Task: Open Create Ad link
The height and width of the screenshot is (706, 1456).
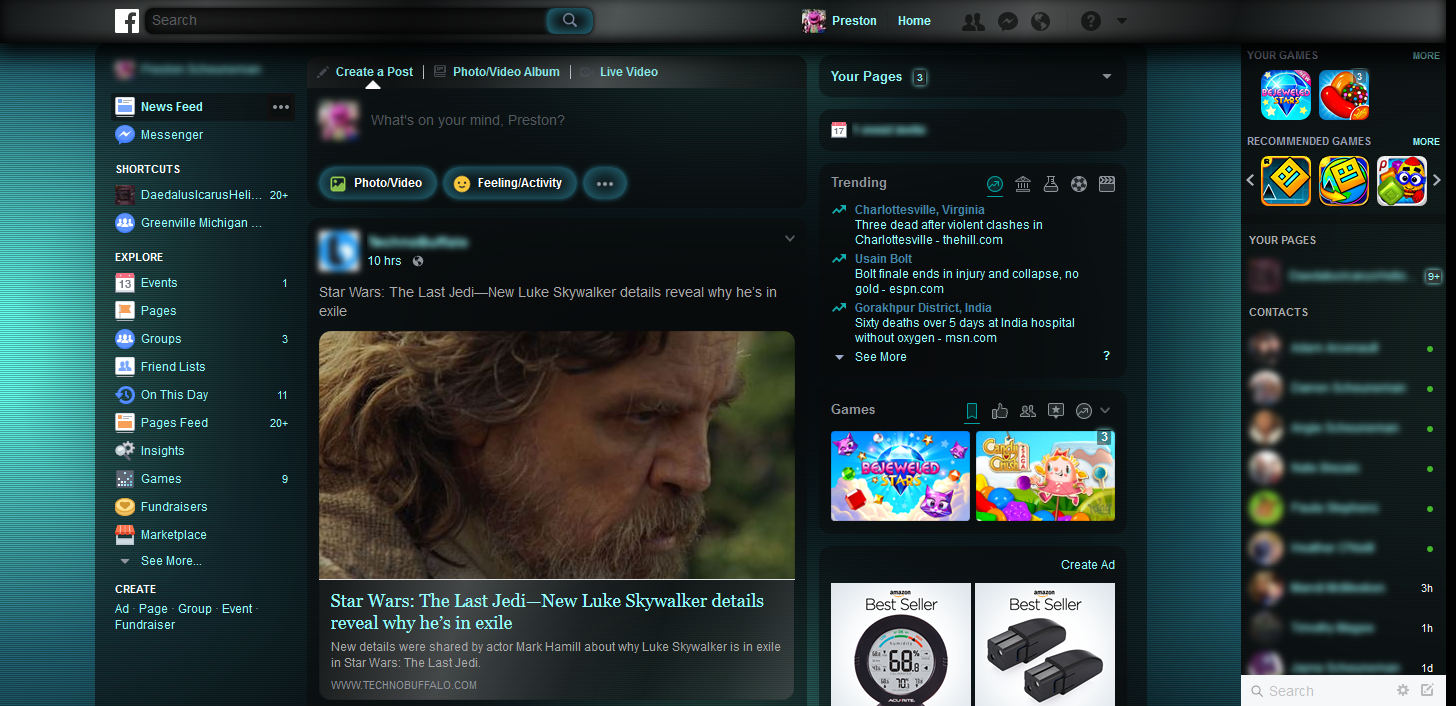Action: 1088,565
